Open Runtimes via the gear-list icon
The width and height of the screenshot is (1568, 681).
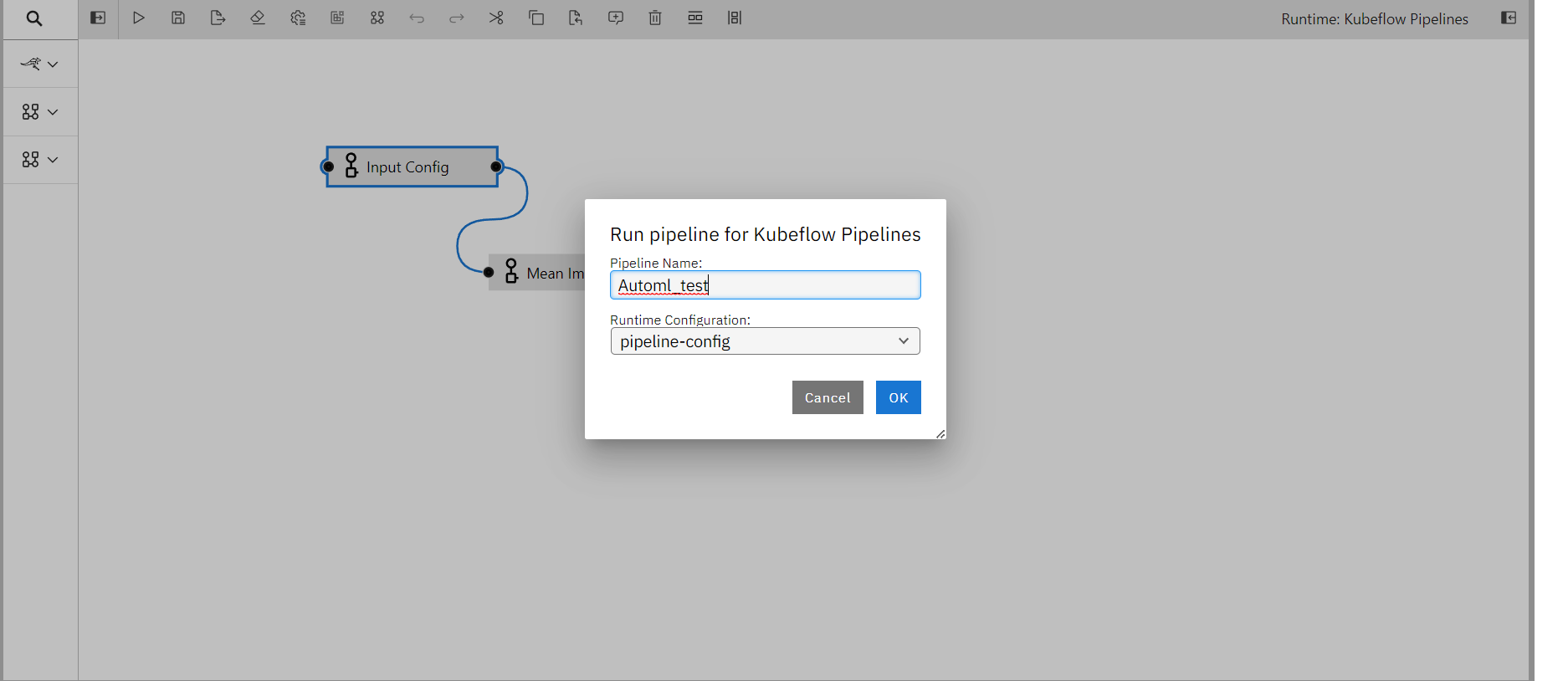click(298, 18)
